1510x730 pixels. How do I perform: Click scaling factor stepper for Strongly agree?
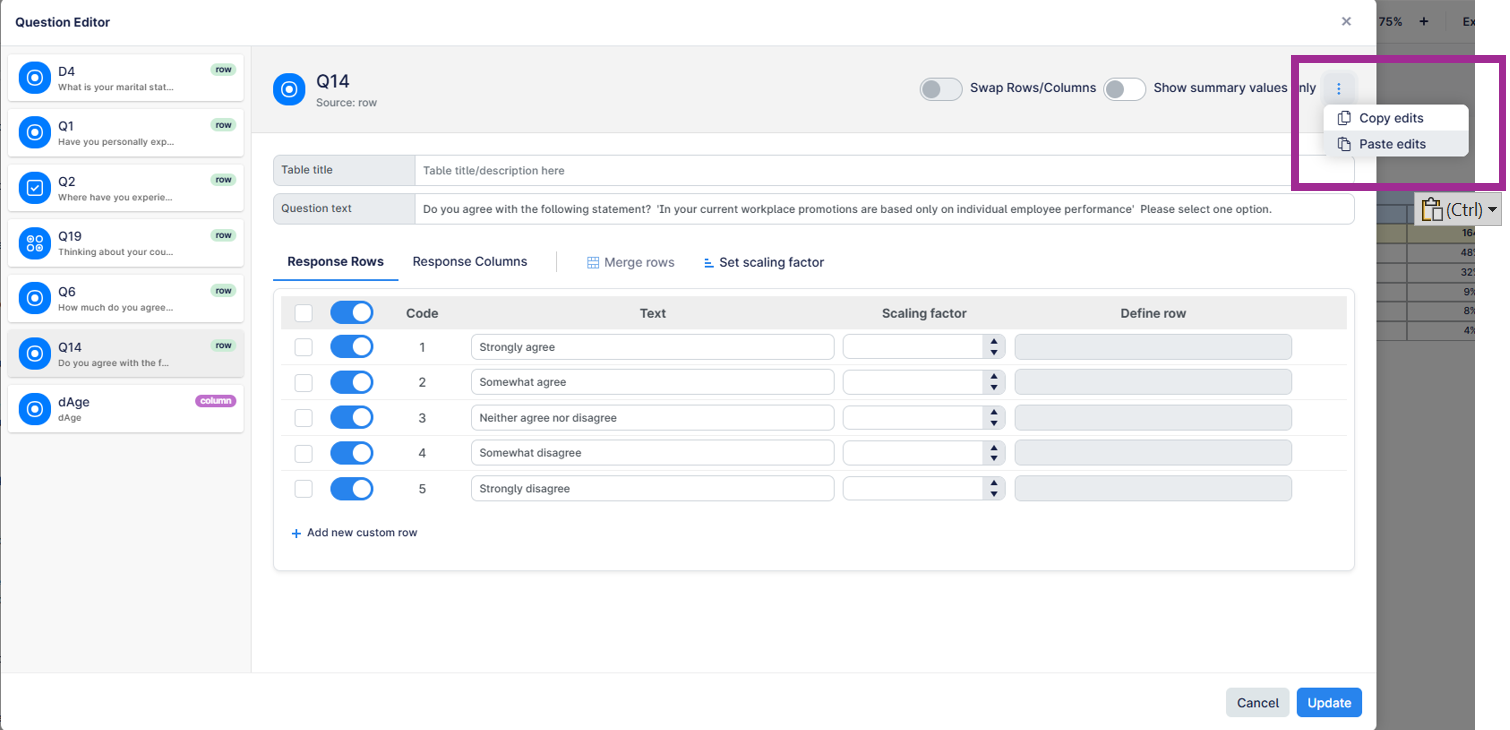pyautogui.click(x=993, y=347)
